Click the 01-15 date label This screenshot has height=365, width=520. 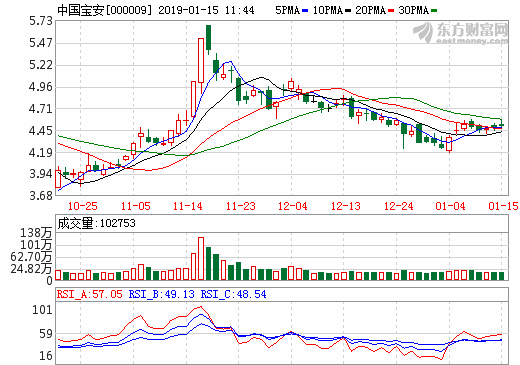[503, 206]
